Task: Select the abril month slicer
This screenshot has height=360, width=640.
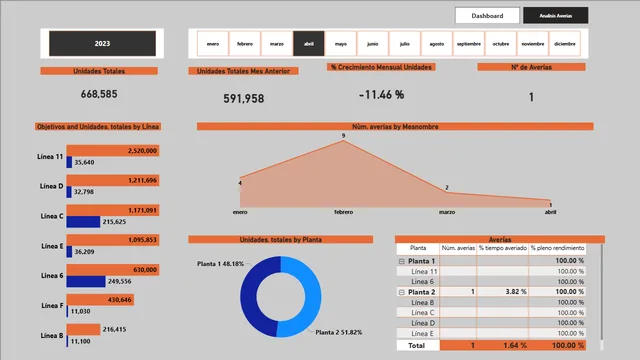Action: 309,44
